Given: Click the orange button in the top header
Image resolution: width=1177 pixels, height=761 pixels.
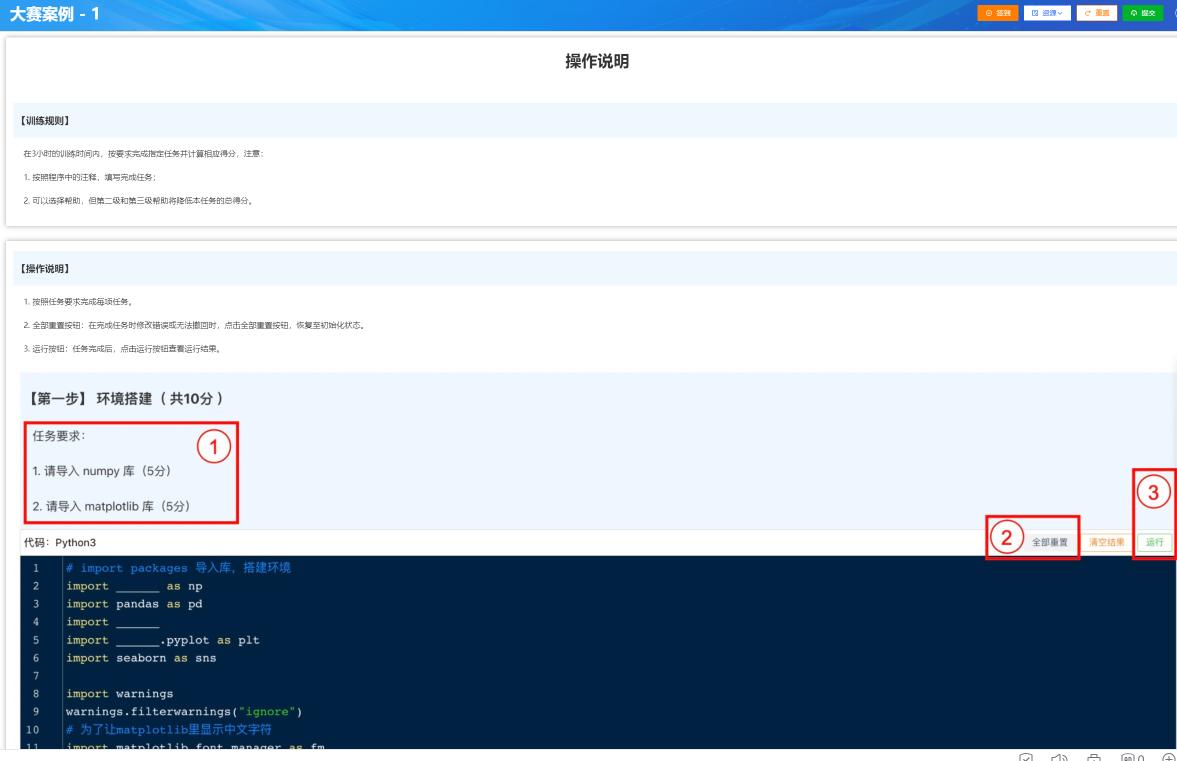Looking at the screenshot, I should coord(998,13).
